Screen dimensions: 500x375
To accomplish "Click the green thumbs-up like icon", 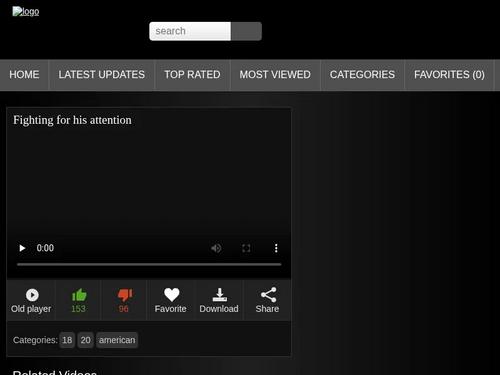I will tap(79, 295).
